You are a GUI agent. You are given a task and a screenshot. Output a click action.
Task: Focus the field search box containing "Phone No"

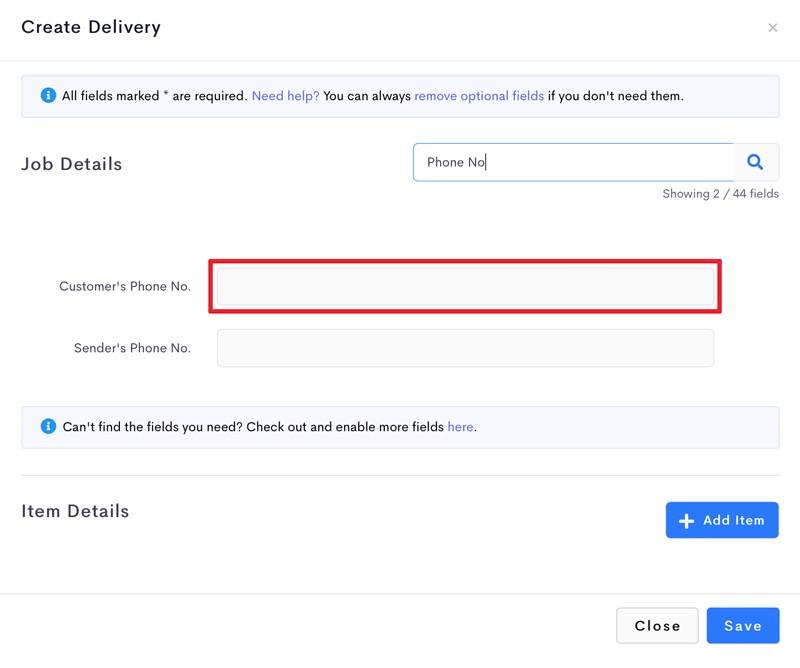point(573,162)
